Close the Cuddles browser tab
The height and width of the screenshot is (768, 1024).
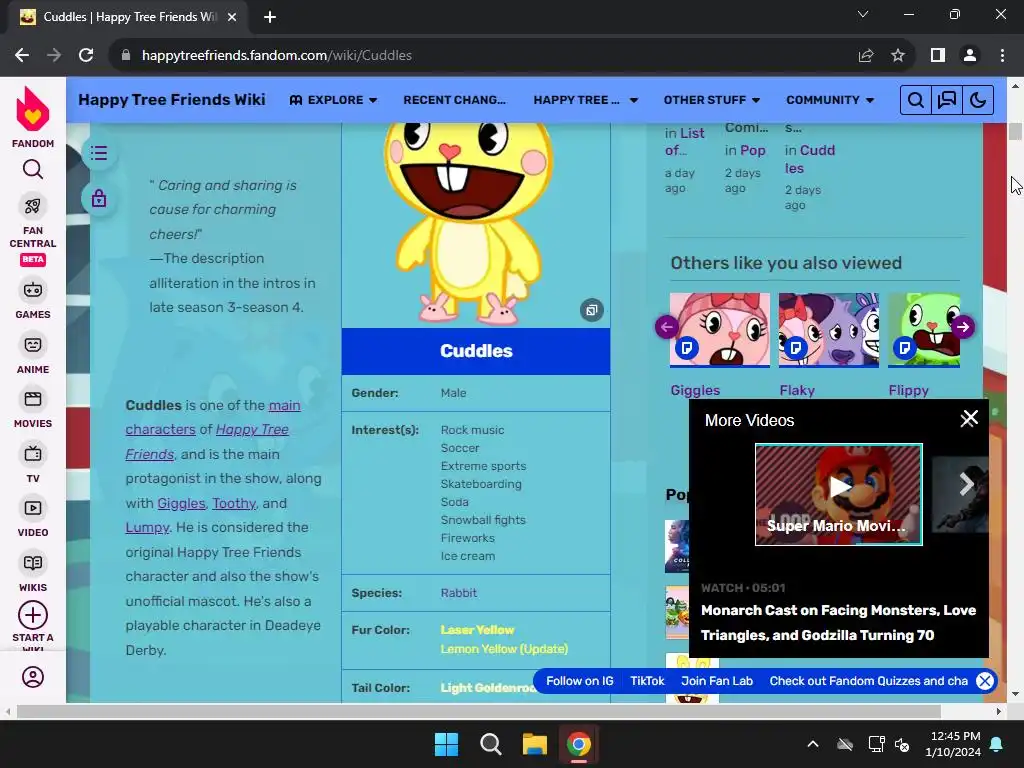point(232,17)
